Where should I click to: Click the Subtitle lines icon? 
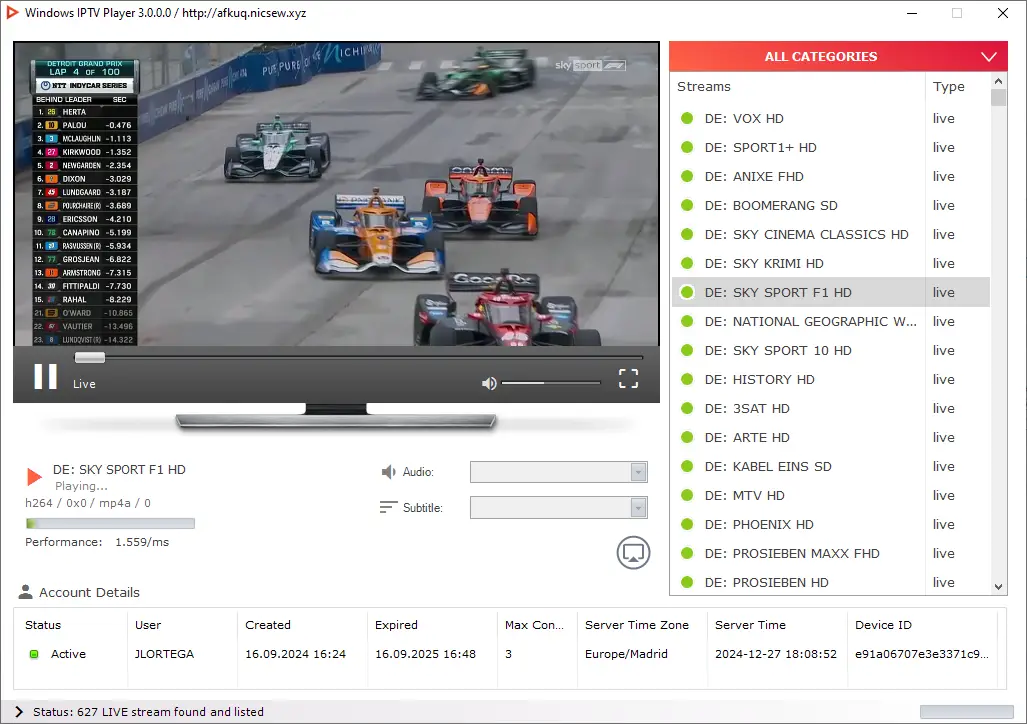pyautogui.click(x=388, y=507)
